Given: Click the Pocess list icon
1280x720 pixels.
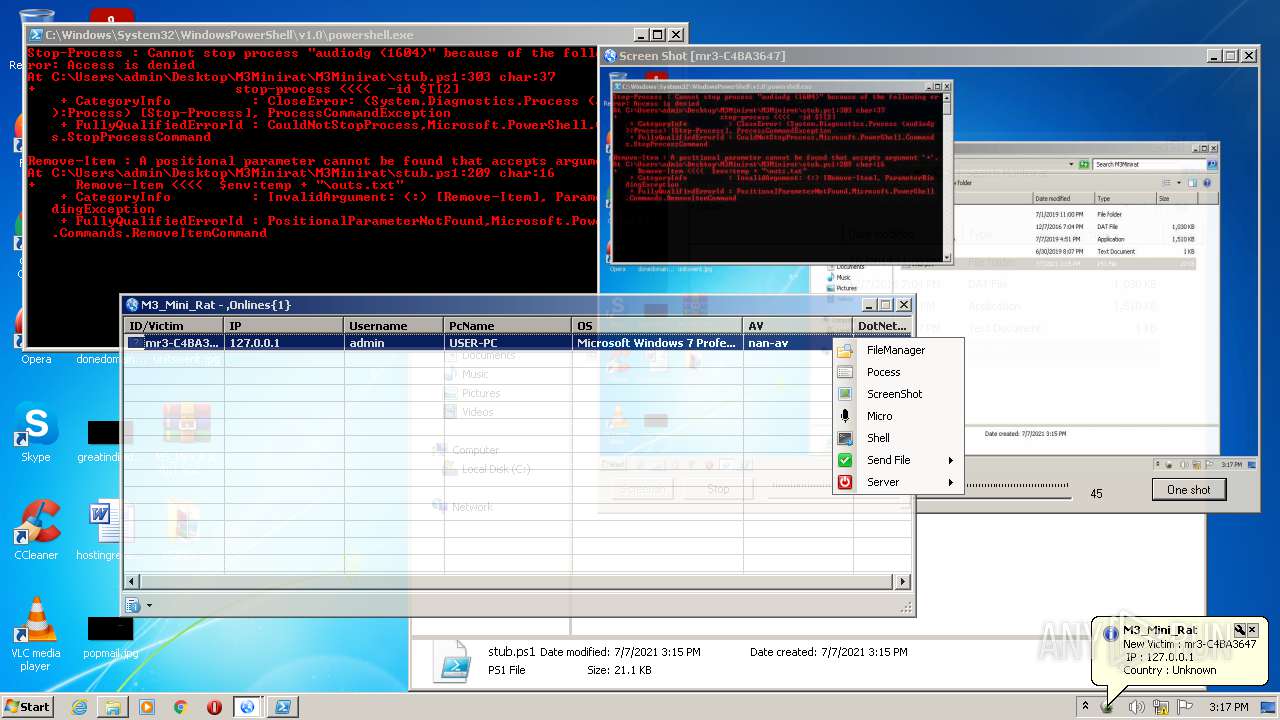Looking at the screenshot, I should click(845, 372).
